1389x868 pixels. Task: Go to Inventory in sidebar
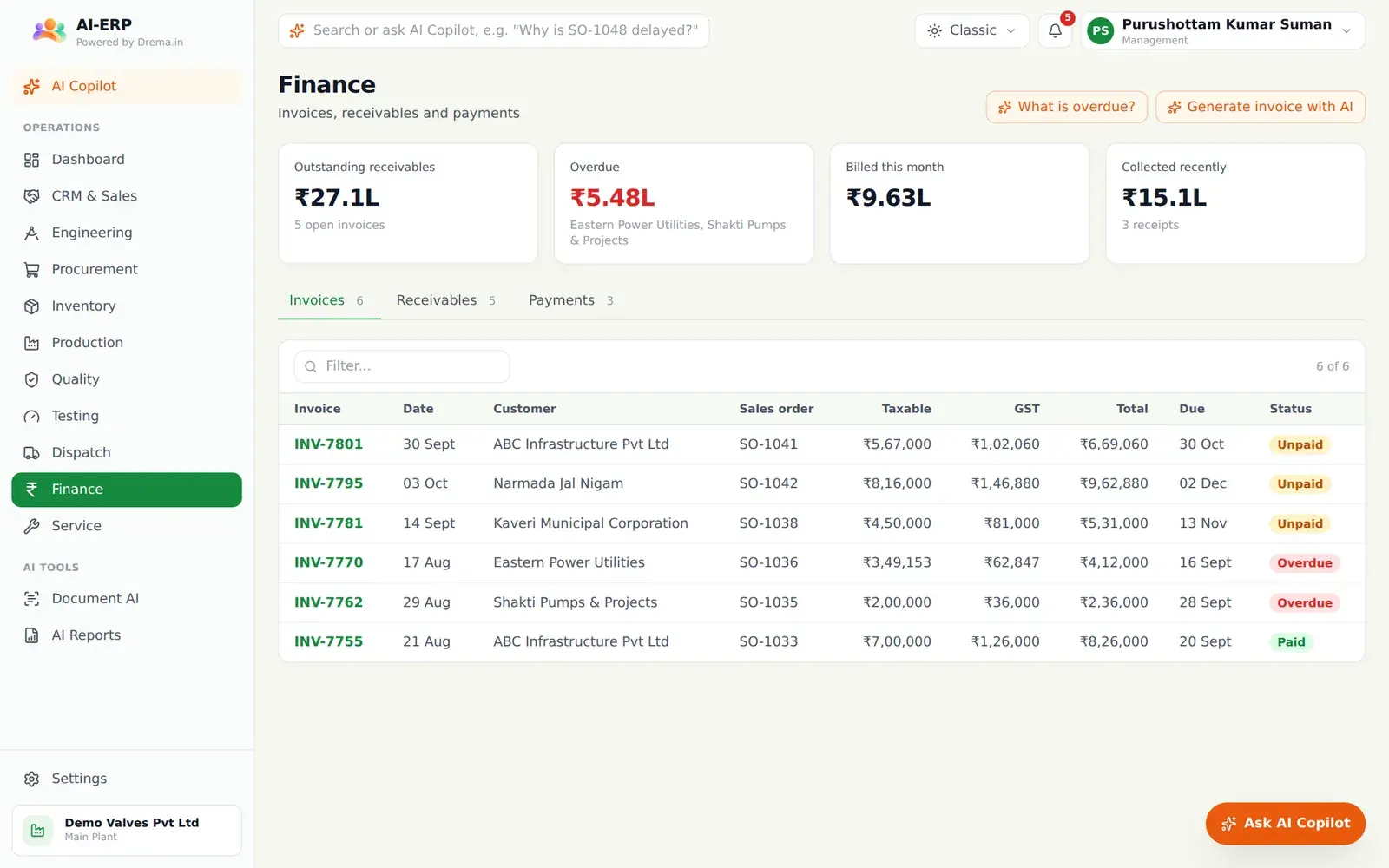click(x=127, y=306)
